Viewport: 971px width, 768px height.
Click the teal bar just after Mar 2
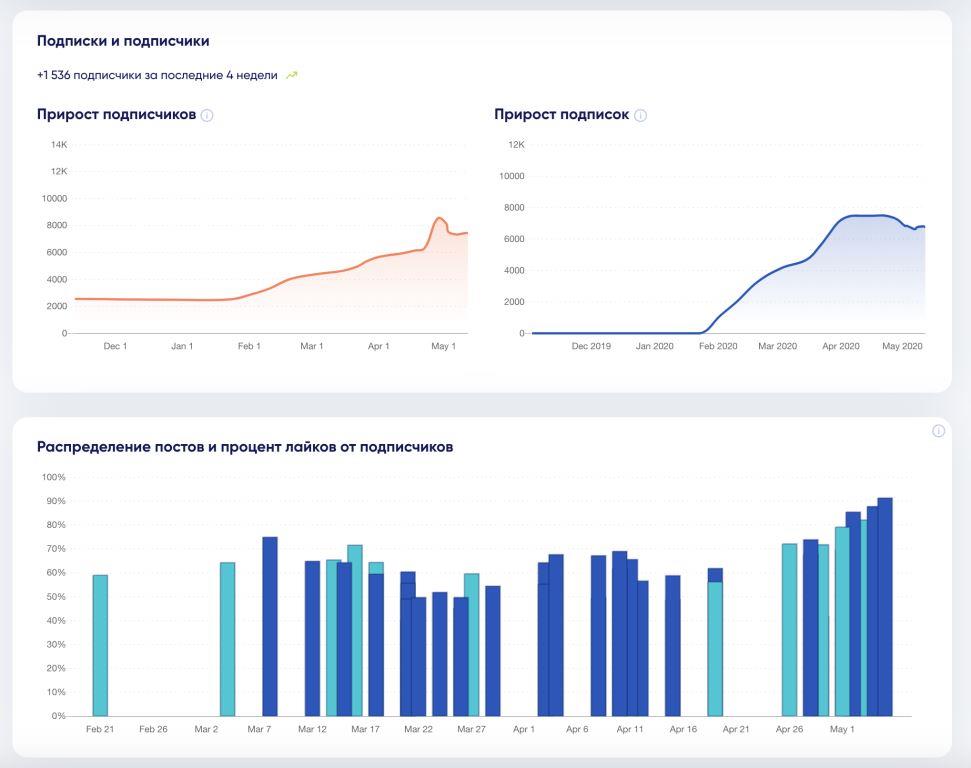(x=228, y=639)
